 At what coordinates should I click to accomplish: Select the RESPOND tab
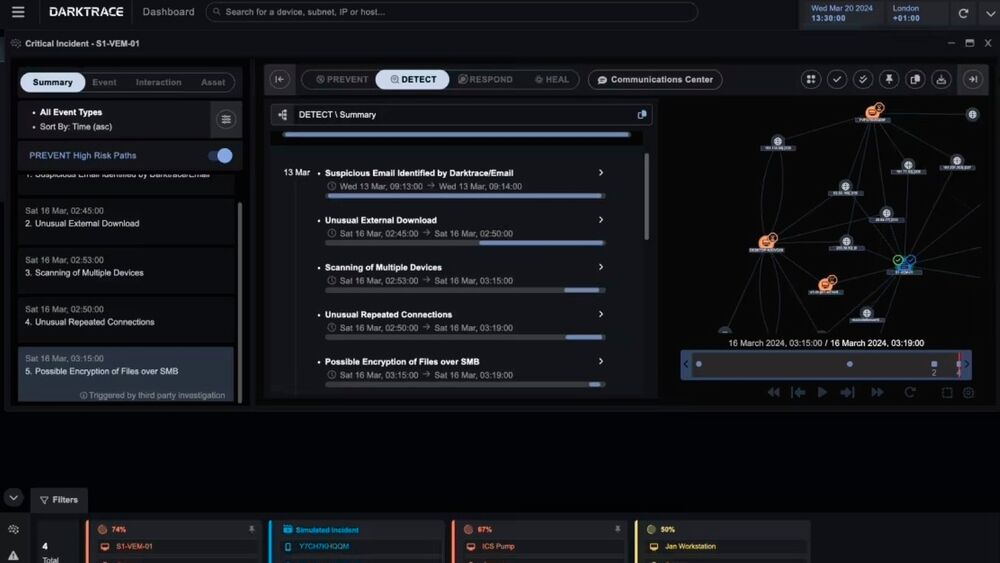tap(486, 80)
